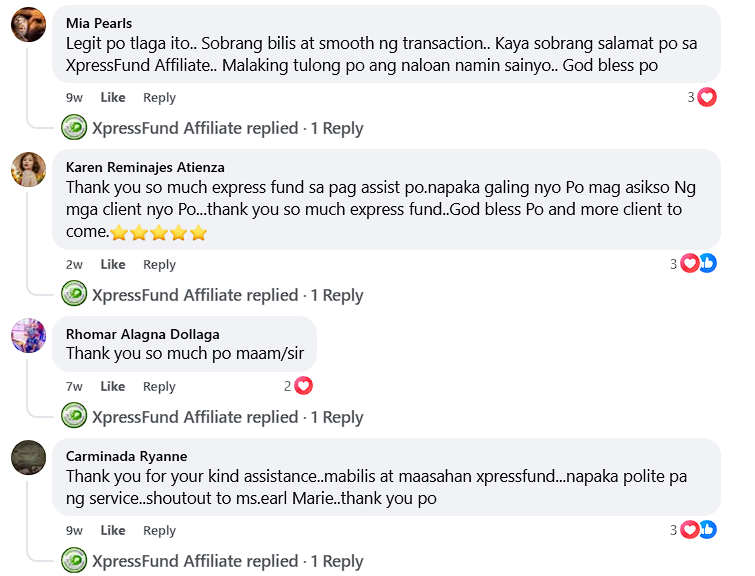This screenshot has height=576, width=755.
Task: Click XpressFund logo under Rhomar's comment
Action: 74,417
